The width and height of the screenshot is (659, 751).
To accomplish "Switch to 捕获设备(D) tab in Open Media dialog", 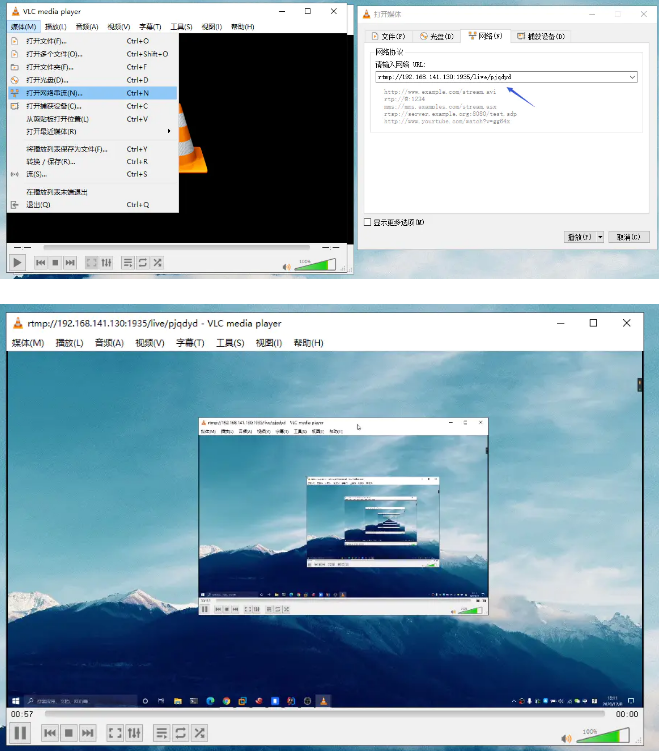I will click(541, 36).
